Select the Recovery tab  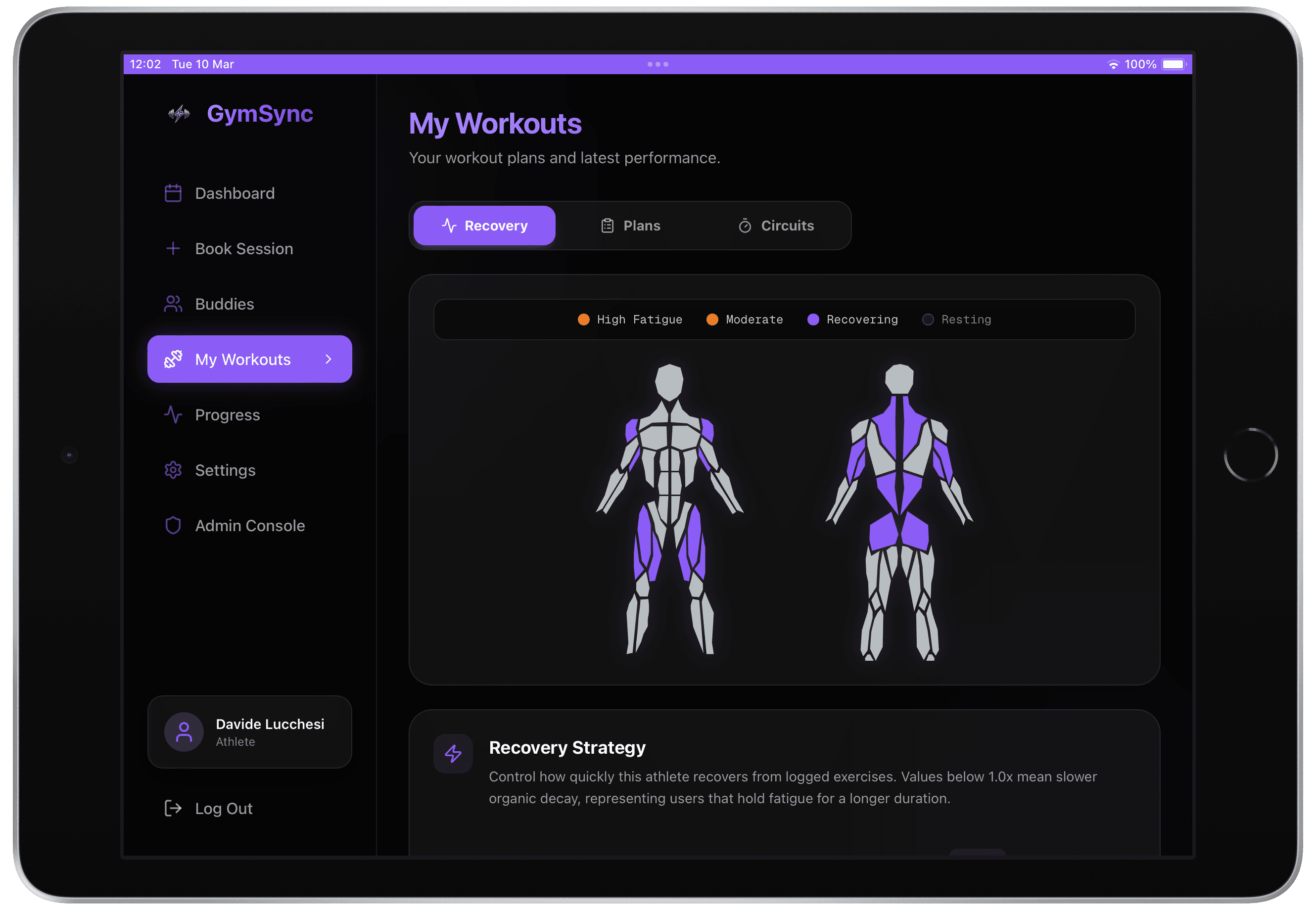coord(484,226)
